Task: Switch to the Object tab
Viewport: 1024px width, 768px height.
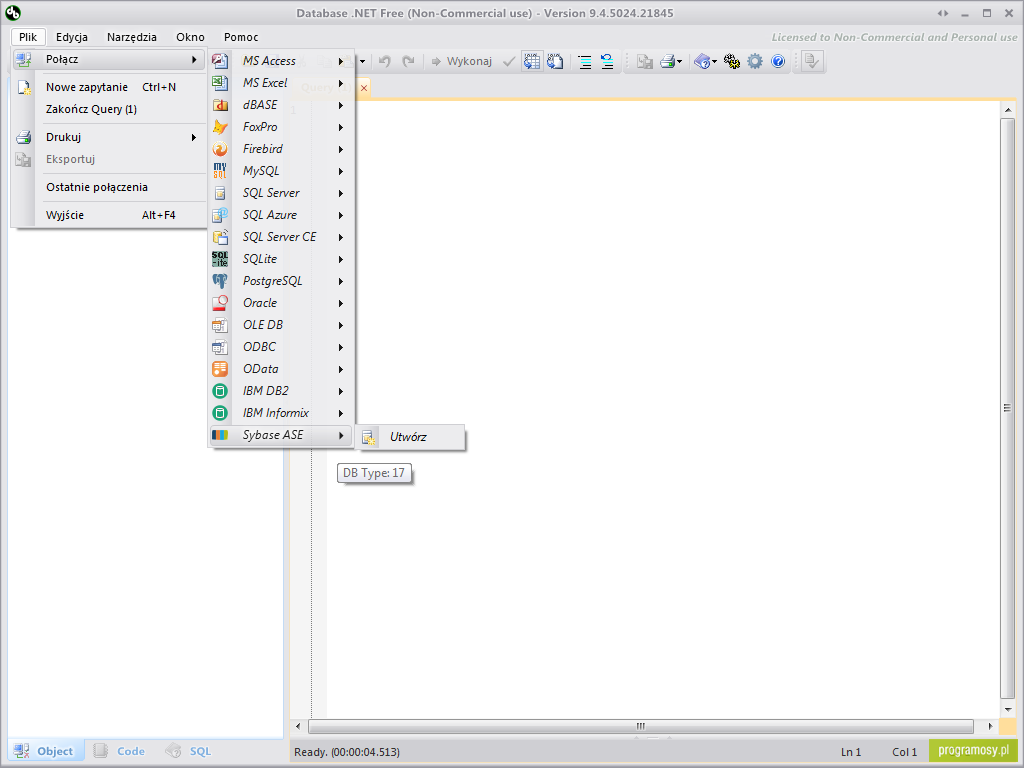Action: (46, 751)
